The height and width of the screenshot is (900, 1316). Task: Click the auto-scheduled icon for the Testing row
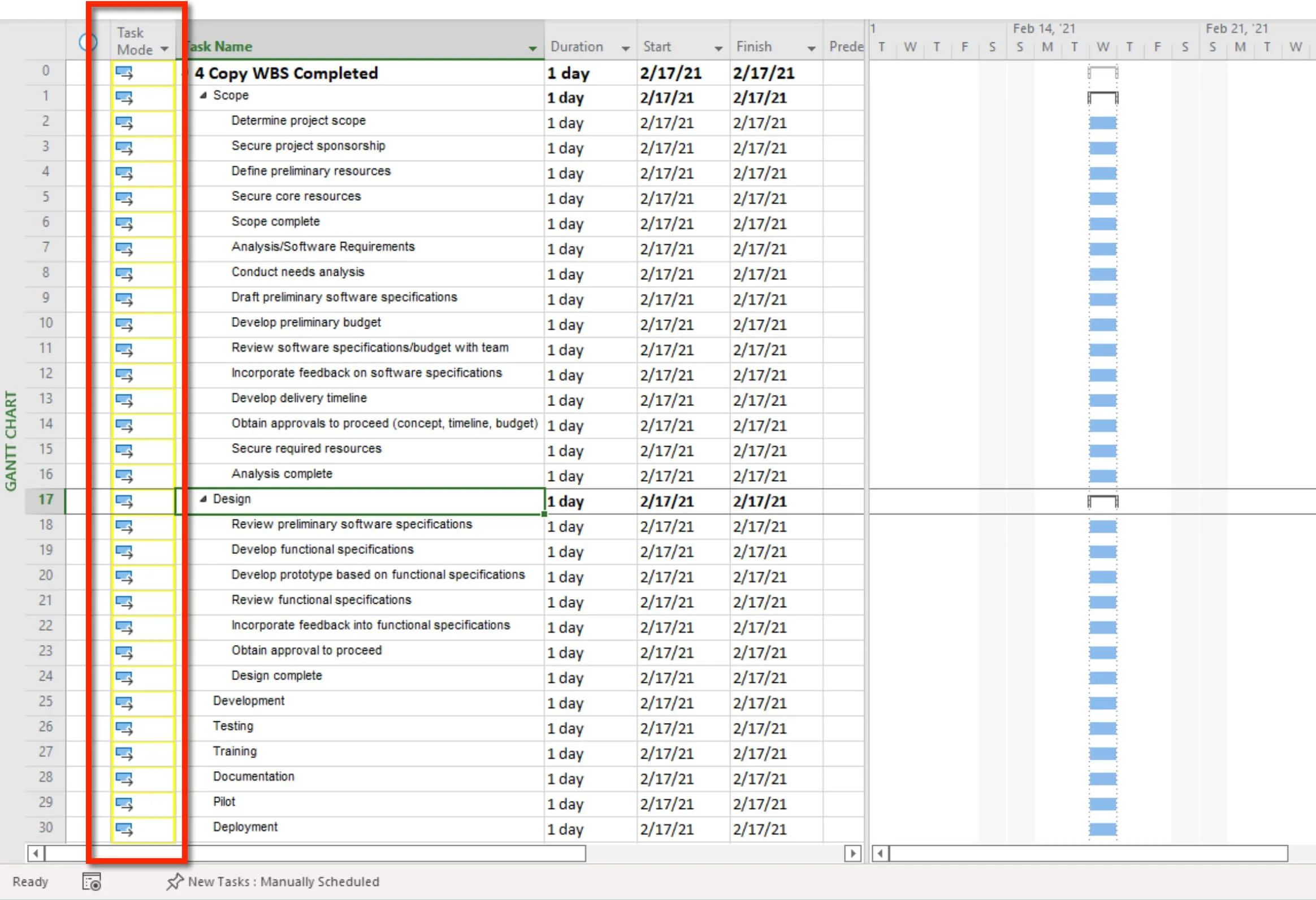(x=124, y=728)
